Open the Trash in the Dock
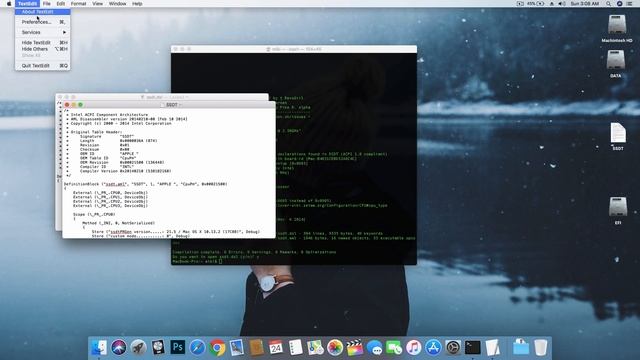This screenshot has width=640, height=360. pyautogui.click(x=540, y=348)
